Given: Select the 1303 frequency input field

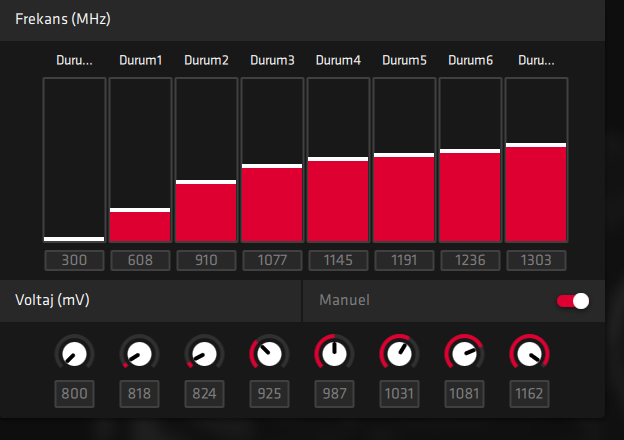Looking at the screenshot, I should click(x=536, y=260).
